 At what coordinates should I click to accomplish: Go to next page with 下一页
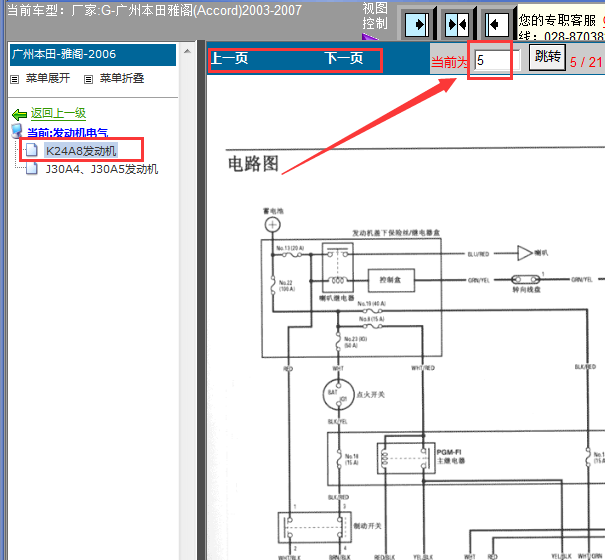tap(343, 59)
